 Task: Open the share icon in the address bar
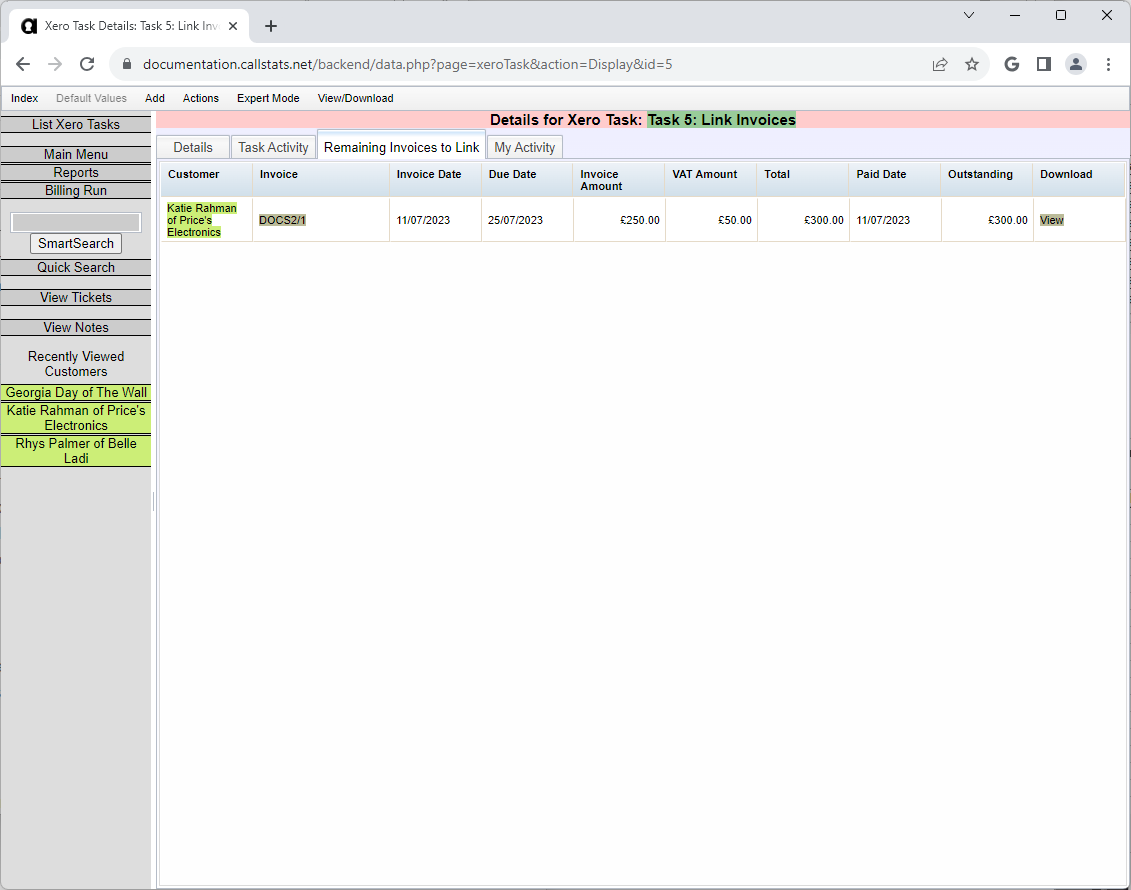coord(940,63)
